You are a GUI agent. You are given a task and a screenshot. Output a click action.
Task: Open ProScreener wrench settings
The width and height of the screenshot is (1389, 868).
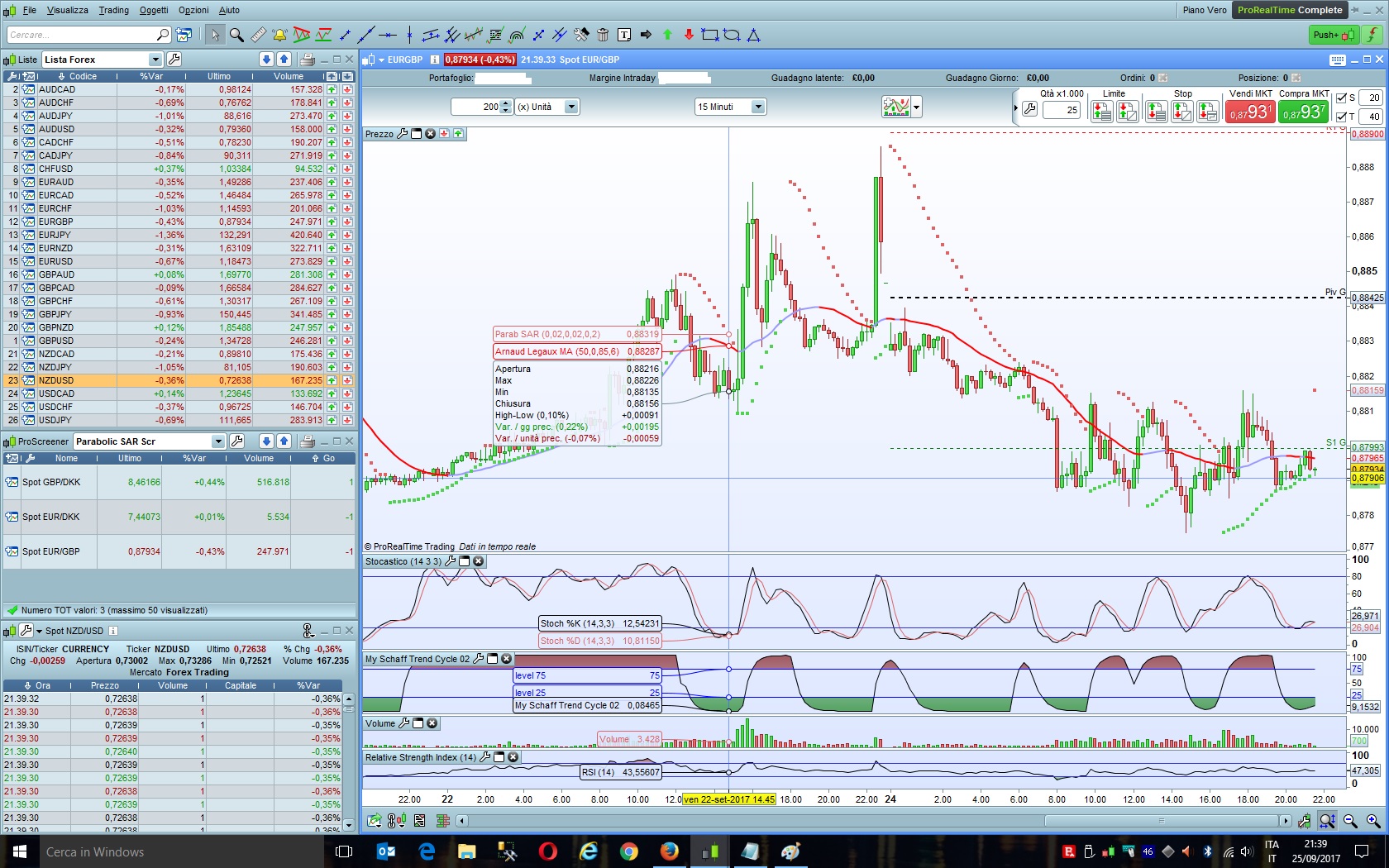pos(236,441)
